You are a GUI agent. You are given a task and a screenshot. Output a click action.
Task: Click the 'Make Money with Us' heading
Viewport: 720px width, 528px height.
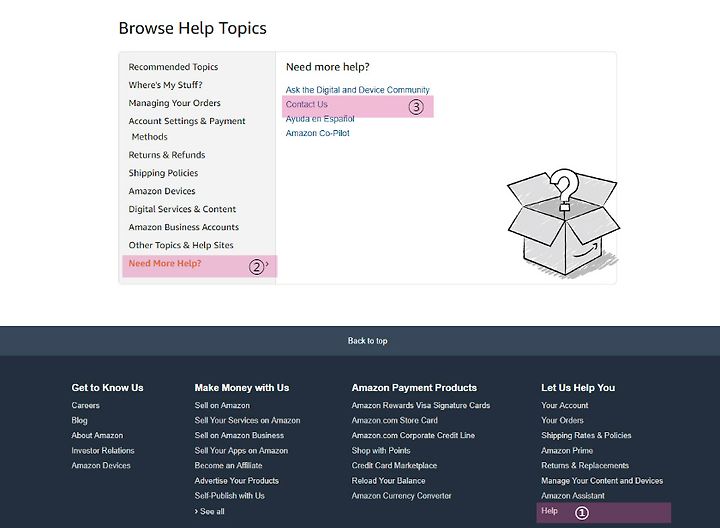point(242,388)
